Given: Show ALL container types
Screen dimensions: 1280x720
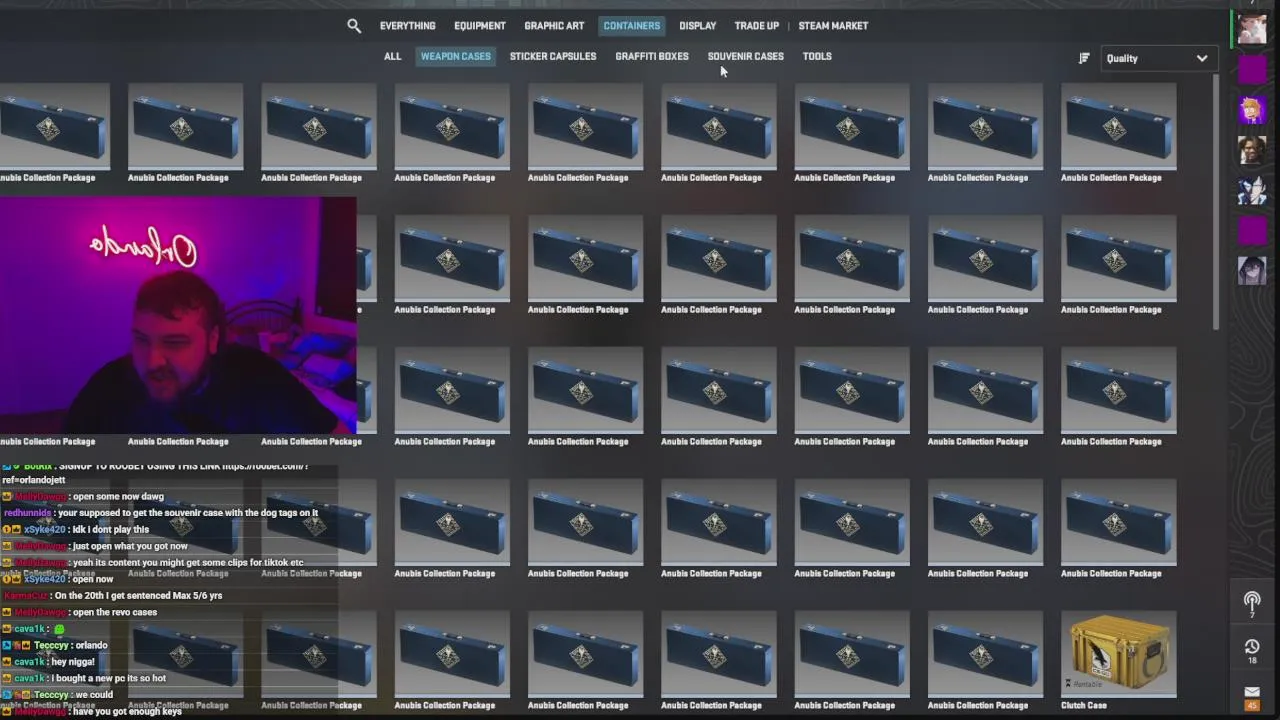Looking at the screenshot, I should [x=392, y=56].
